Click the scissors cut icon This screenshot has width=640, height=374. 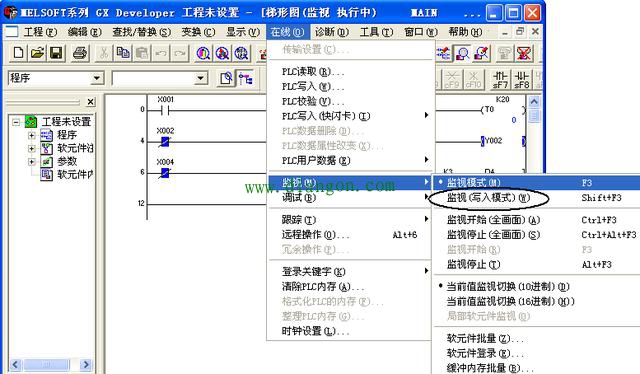[x=104, y=53]
